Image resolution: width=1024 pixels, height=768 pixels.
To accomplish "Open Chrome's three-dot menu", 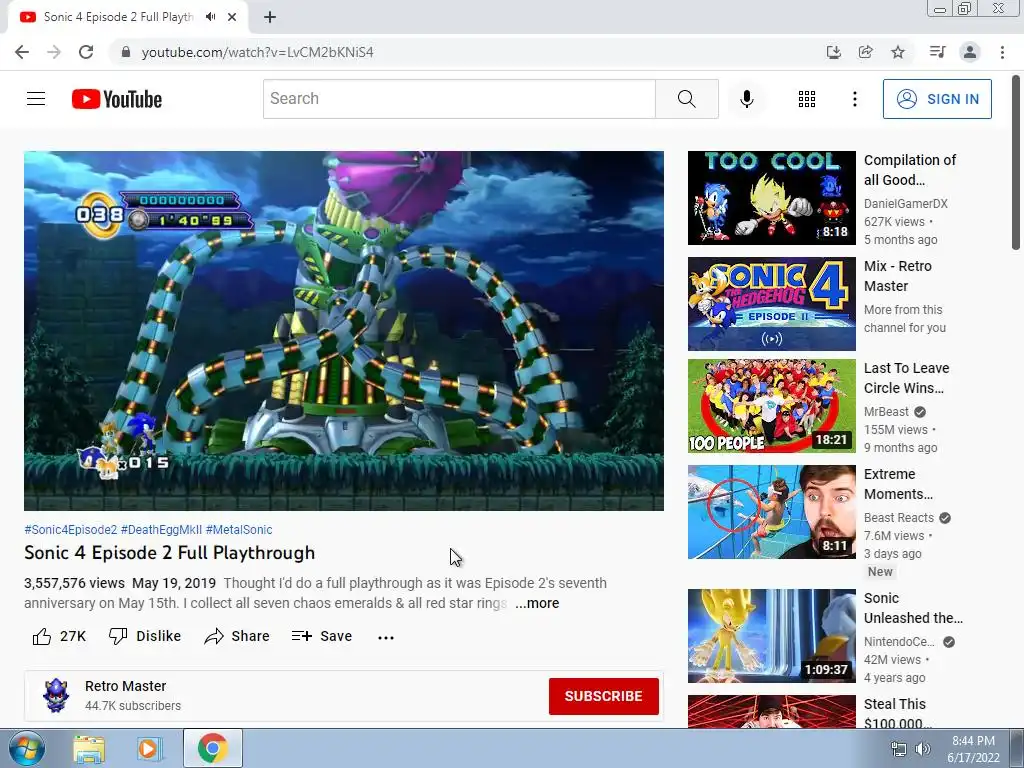I will pyautogui.click(x=1002, y=52).
